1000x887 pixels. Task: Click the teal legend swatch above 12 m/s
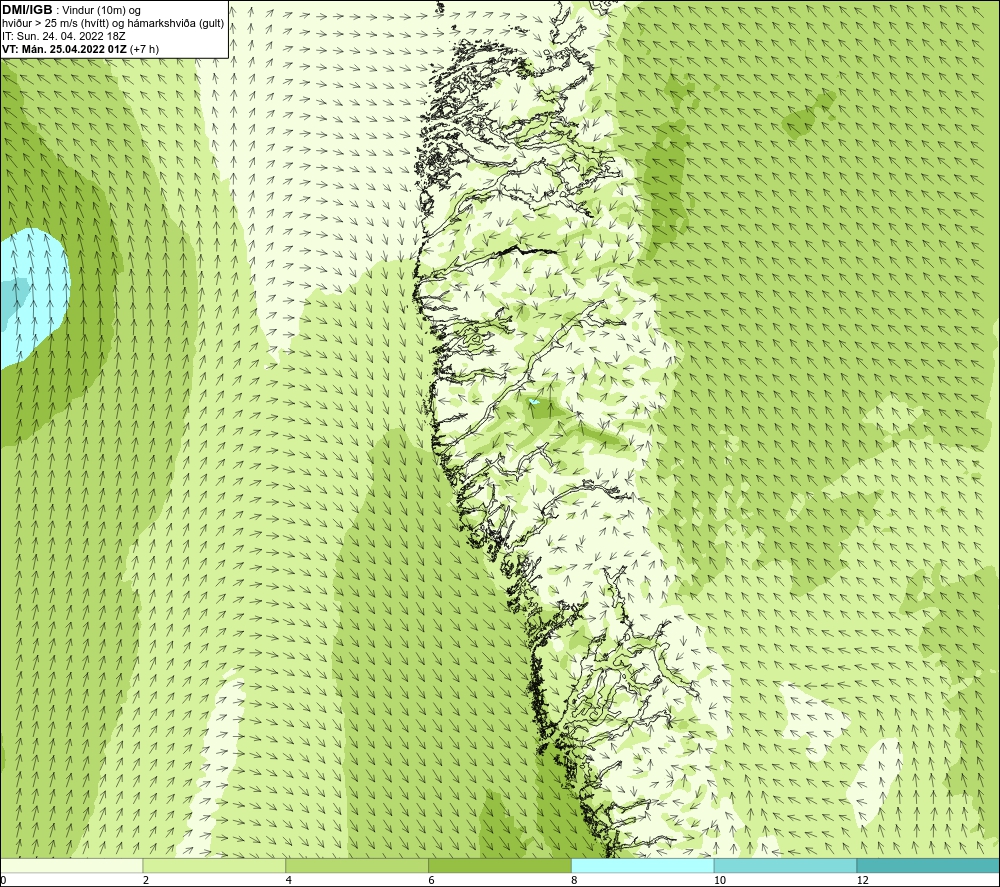click(x=929, y=866)
